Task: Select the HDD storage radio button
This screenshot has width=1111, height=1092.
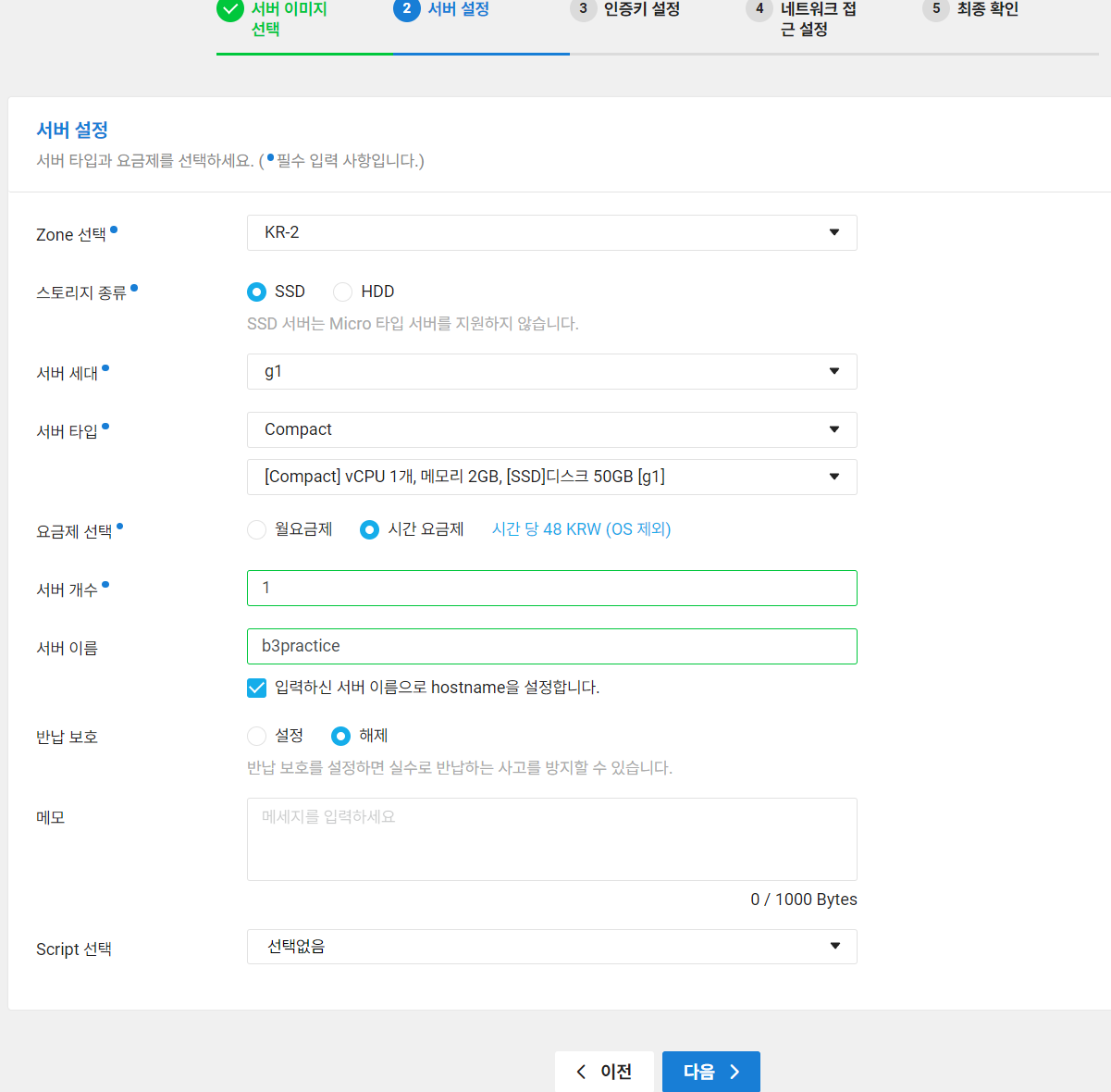Action: [x=342, y=292]
